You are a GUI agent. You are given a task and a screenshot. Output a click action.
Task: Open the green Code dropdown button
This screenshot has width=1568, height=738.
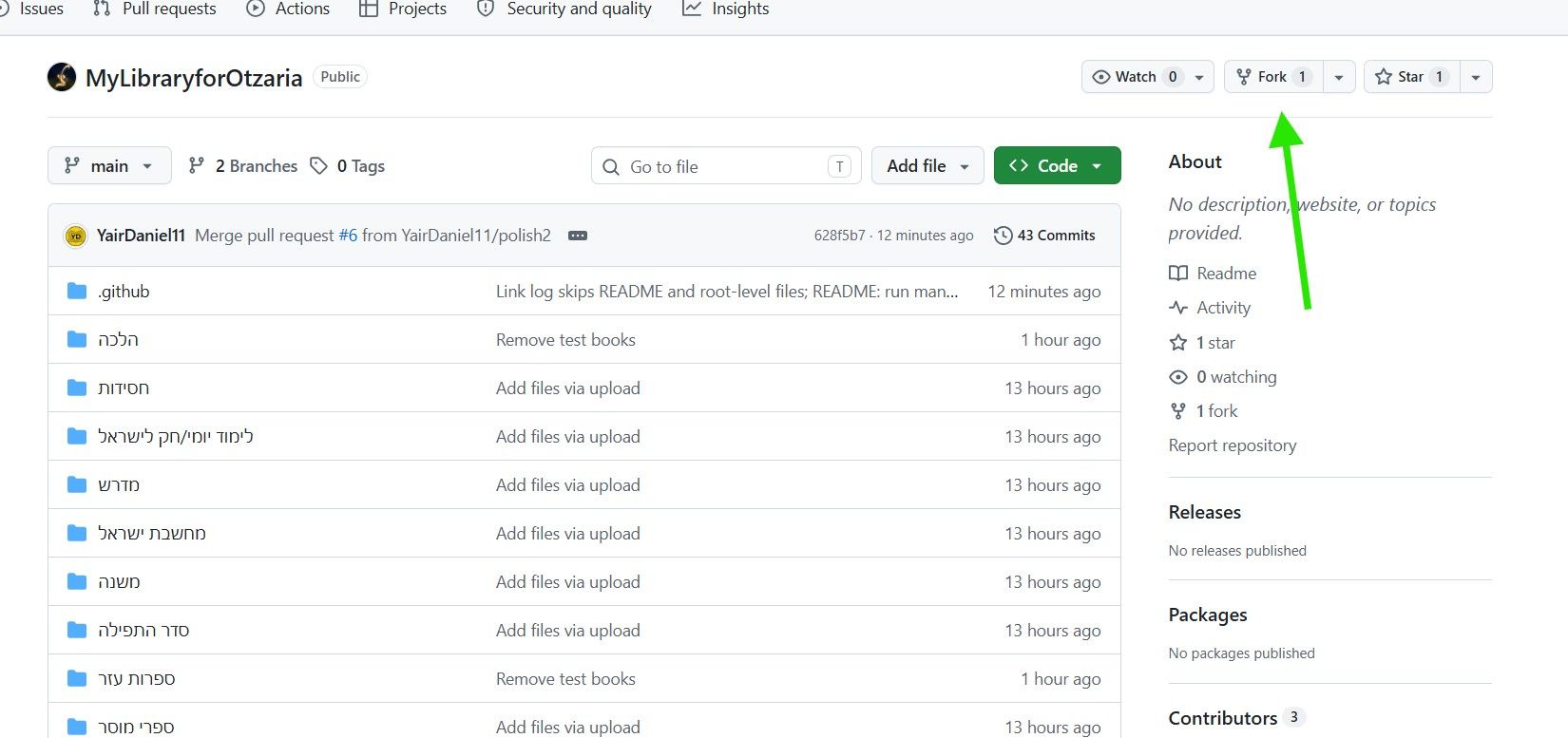pyautogui.click(x=1058, y=165)
